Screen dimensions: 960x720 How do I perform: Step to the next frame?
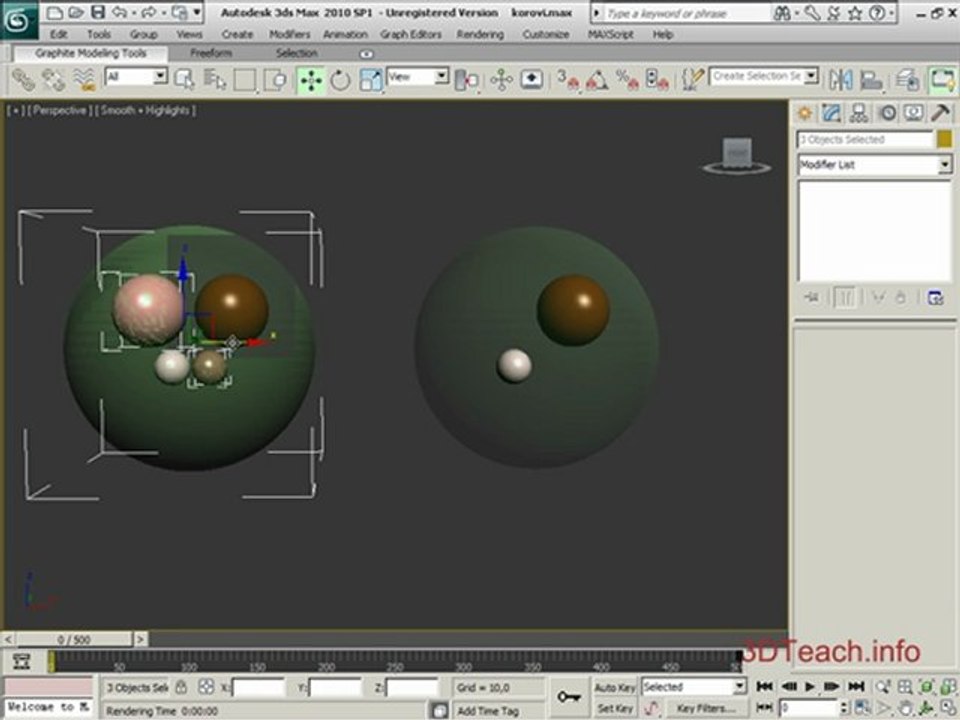pyautogui.click(x=831, y=686)
